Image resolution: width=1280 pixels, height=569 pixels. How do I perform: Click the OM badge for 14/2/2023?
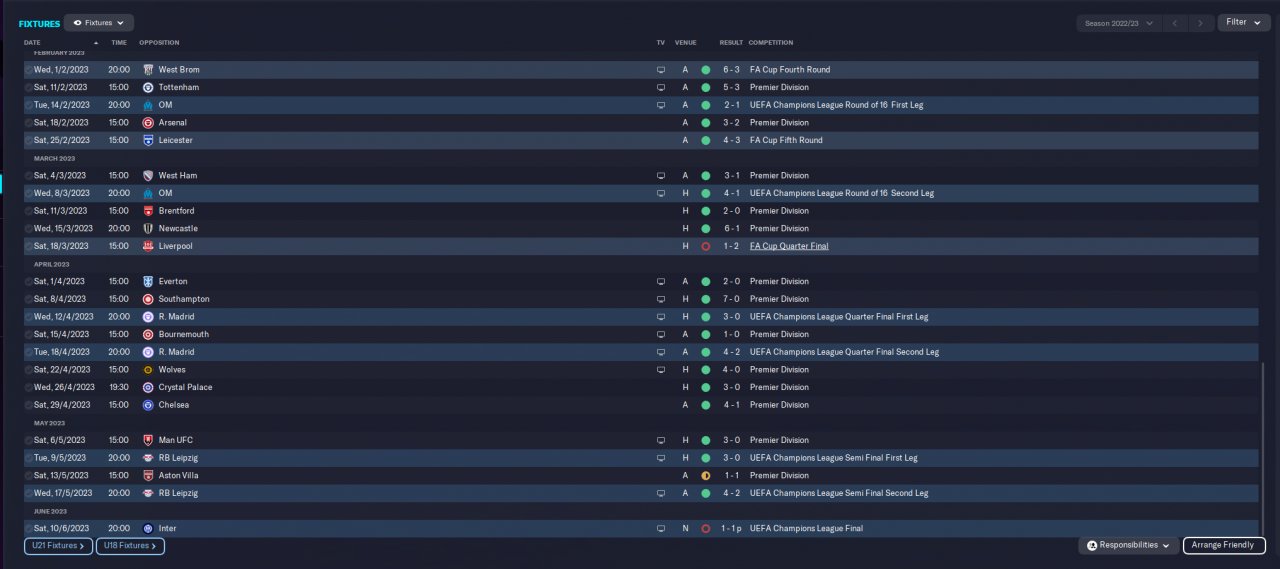coord(148,105)
